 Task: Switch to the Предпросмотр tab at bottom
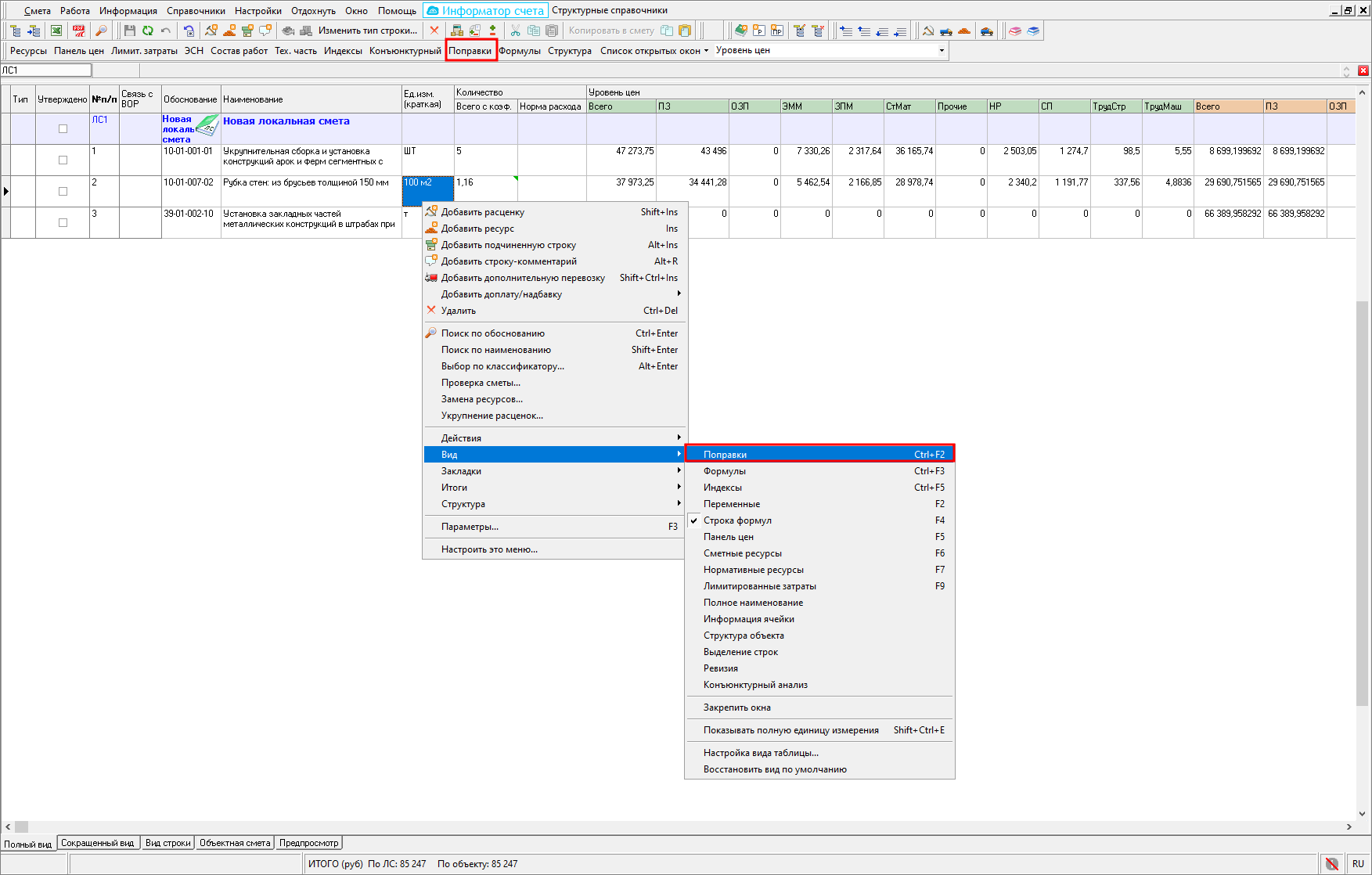coord(309,843)
